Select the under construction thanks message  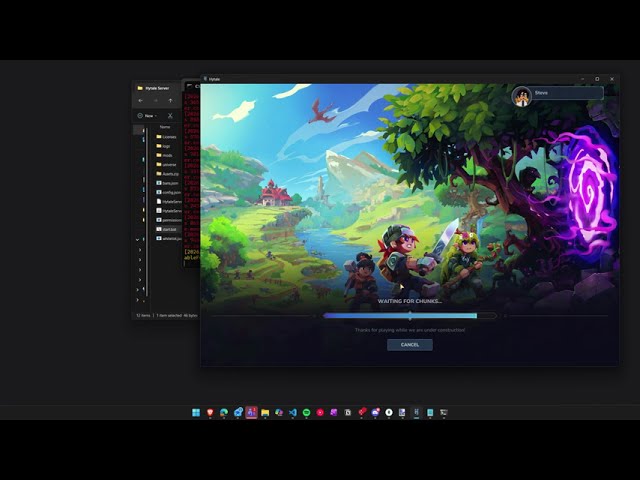point(410,330)
